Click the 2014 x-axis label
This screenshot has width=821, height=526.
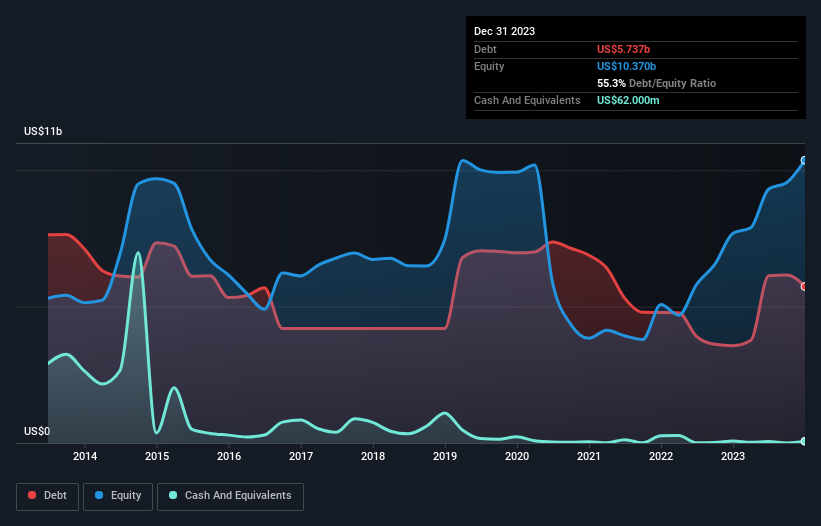(85, 456)
